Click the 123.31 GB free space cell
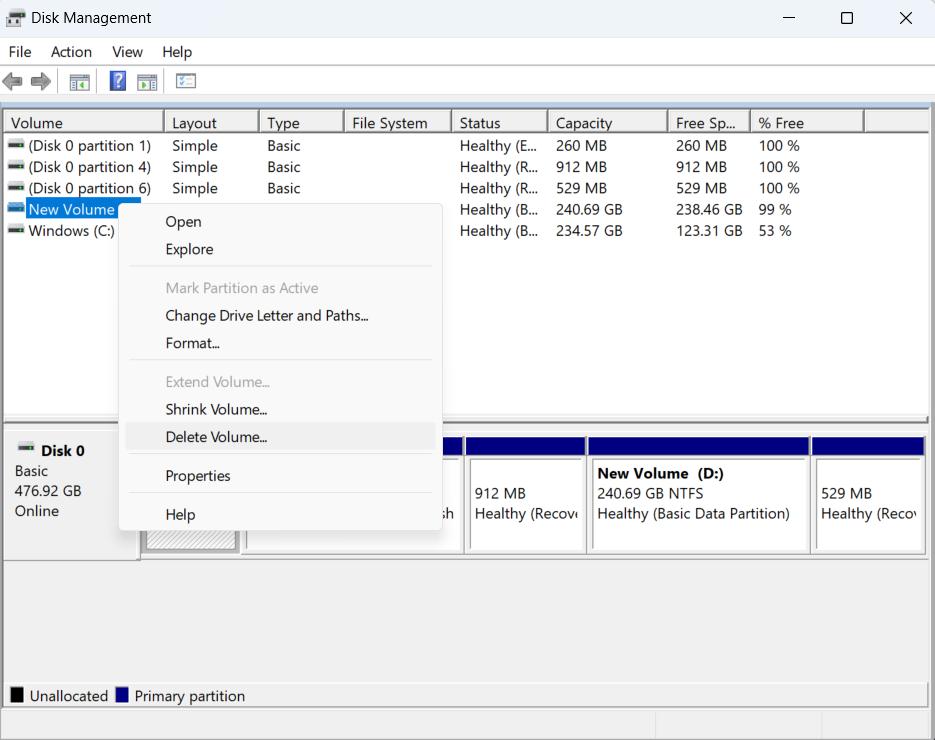This screenshot has height=740, width=935. tap(709, 231)
